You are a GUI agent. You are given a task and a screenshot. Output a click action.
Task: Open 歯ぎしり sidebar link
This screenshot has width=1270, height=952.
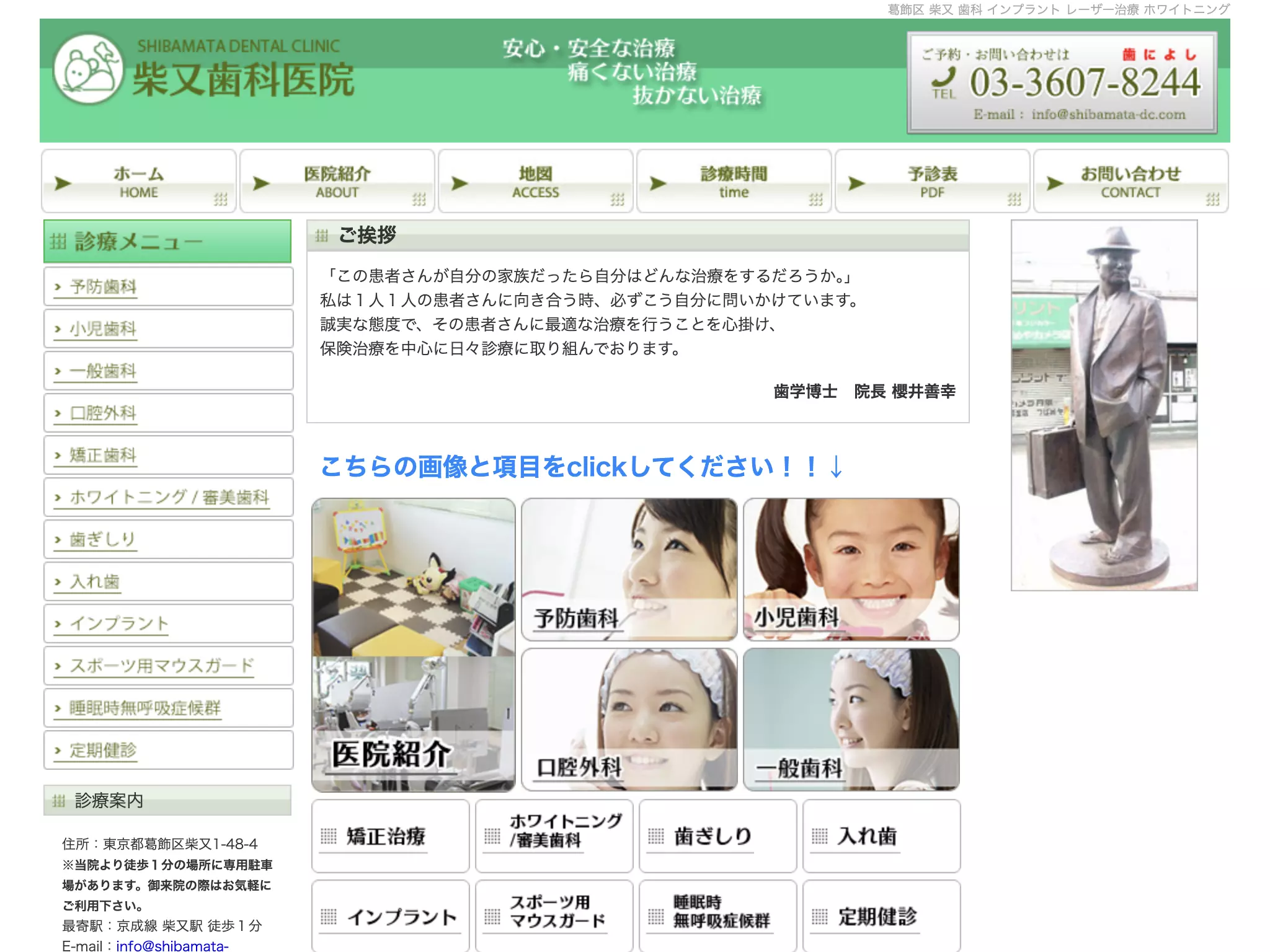[x=168, y=539]
